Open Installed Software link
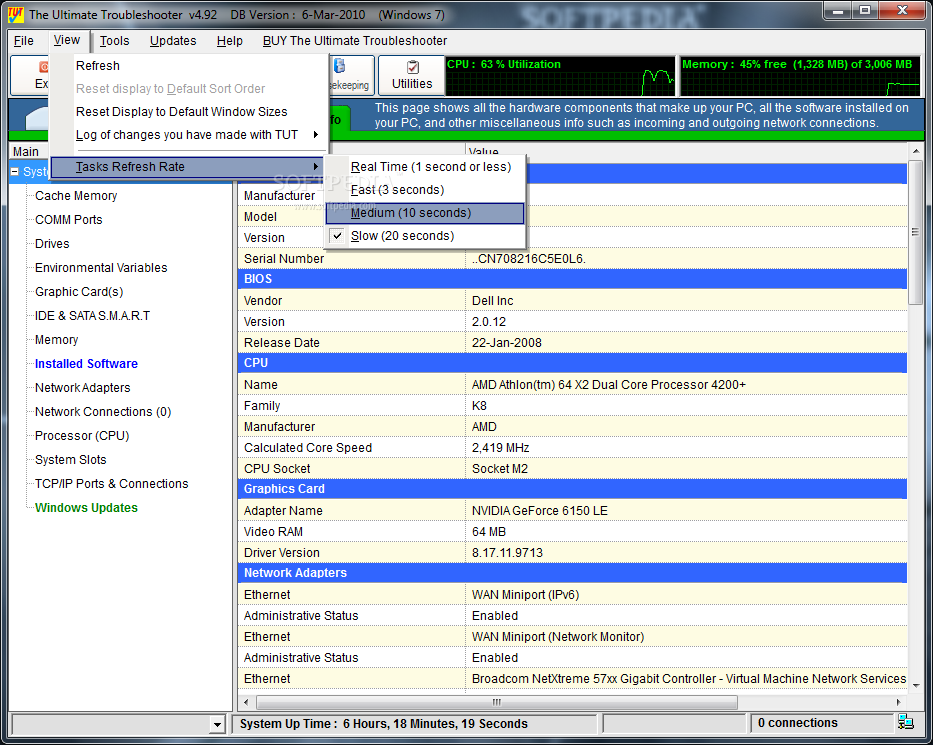The image size is (933, 745). click(86, 364)
